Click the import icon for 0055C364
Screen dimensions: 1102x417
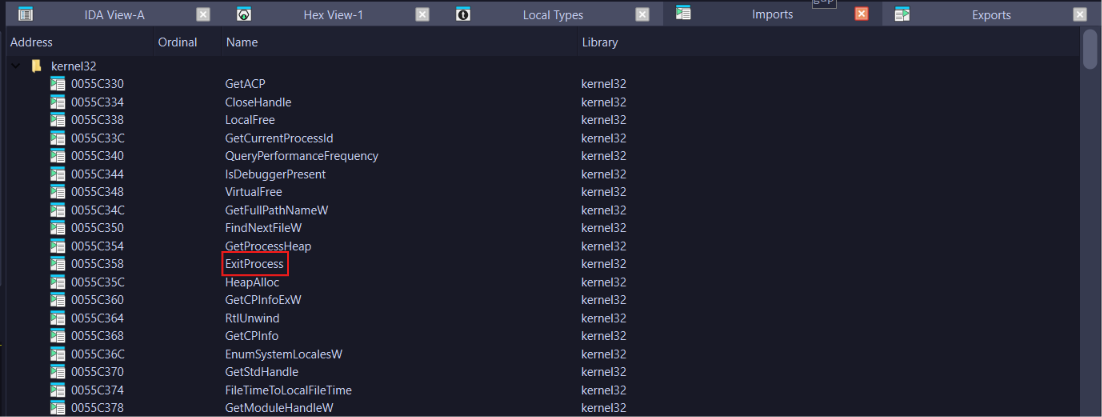click(58, 318)
